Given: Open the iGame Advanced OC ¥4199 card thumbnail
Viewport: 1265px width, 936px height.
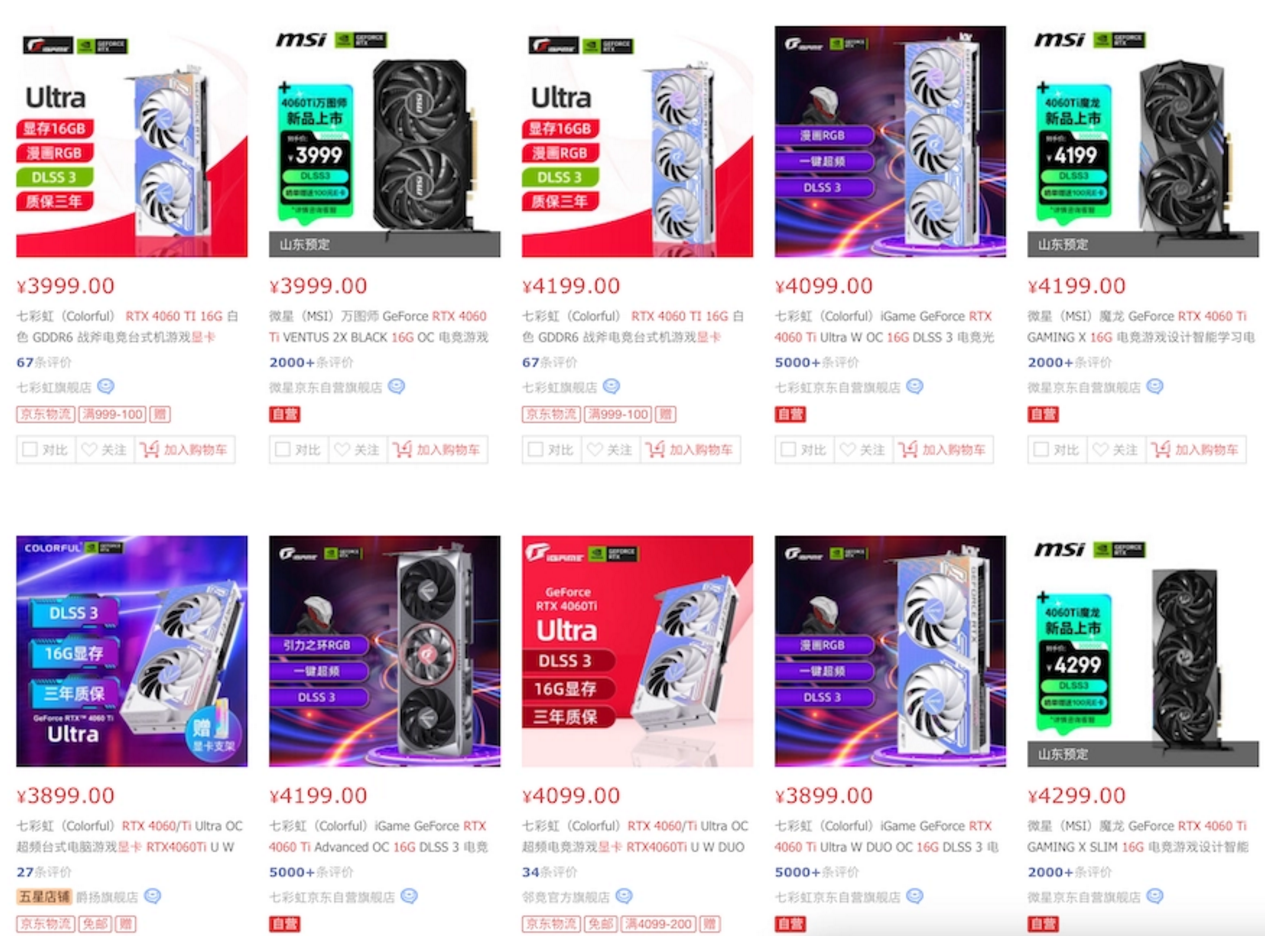Looking at the screenshot, I should click(385, 651).
